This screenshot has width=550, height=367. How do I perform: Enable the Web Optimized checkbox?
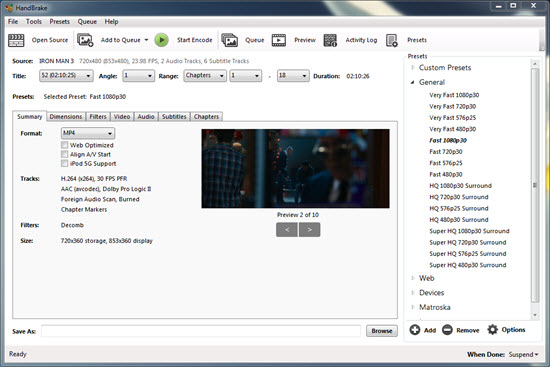pos(65,145)
